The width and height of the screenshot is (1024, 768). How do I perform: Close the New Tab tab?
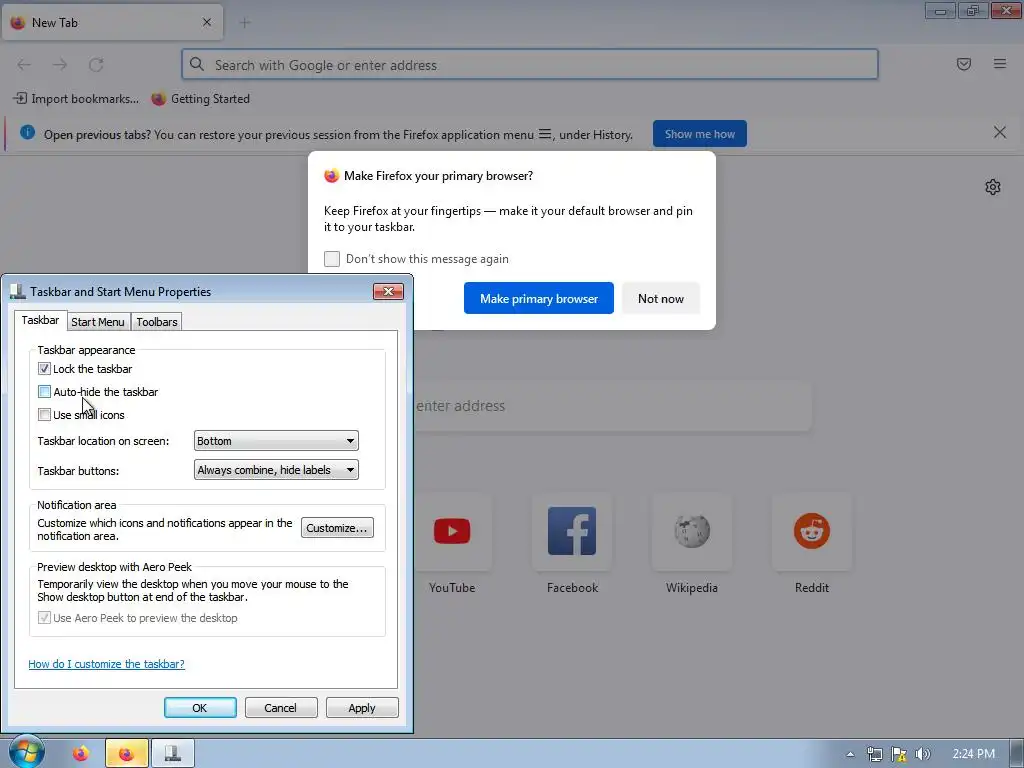pyautogui.click(x=207, y=22)
